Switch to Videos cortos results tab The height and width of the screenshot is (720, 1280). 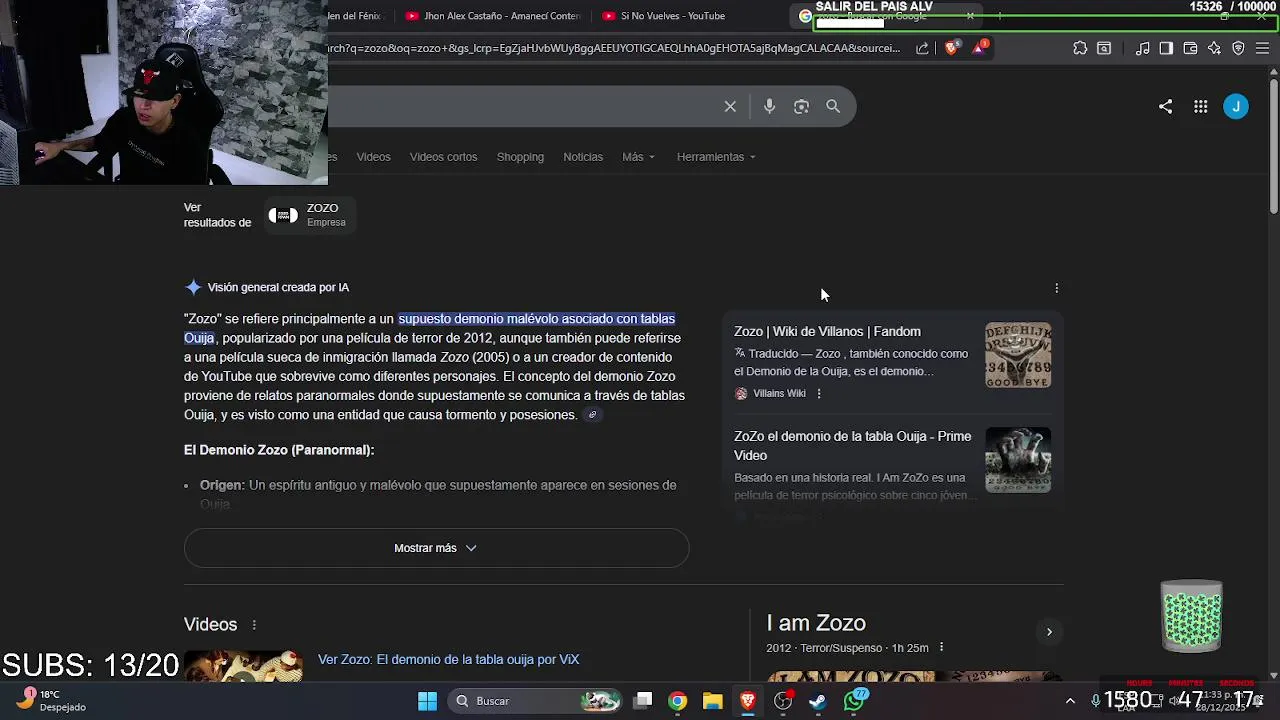pyautogui.click(x=443, y=157)
